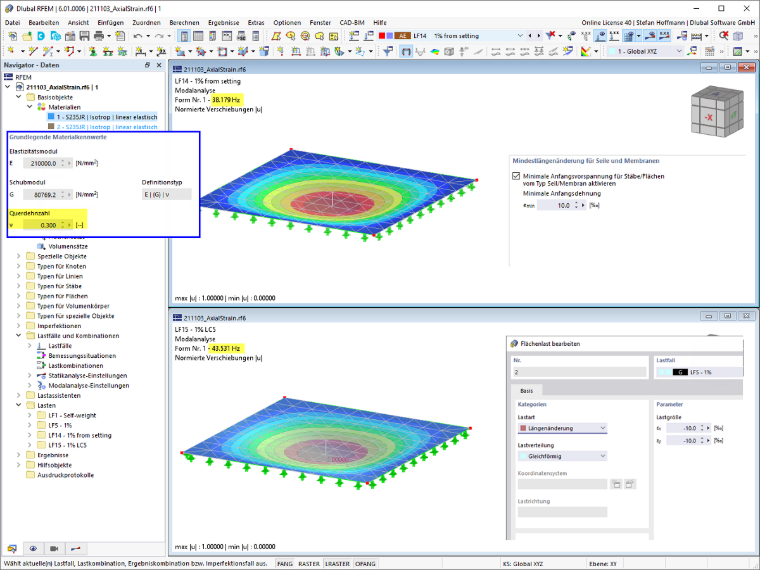Switch navigator to display eye tab
This screenshot has width=760, height=570.
(33, 549)
